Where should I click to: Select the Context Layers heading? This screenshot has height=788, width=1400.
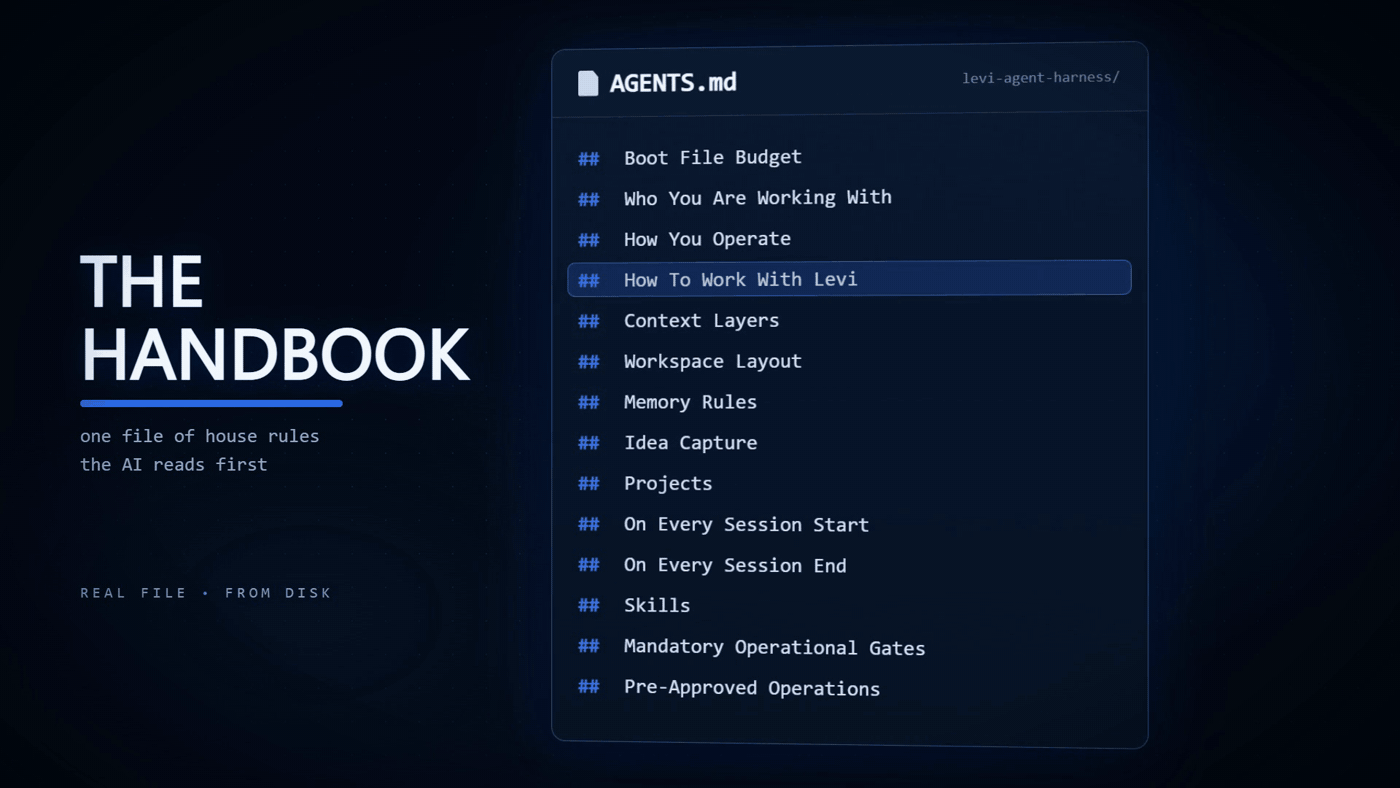point(701,321)
